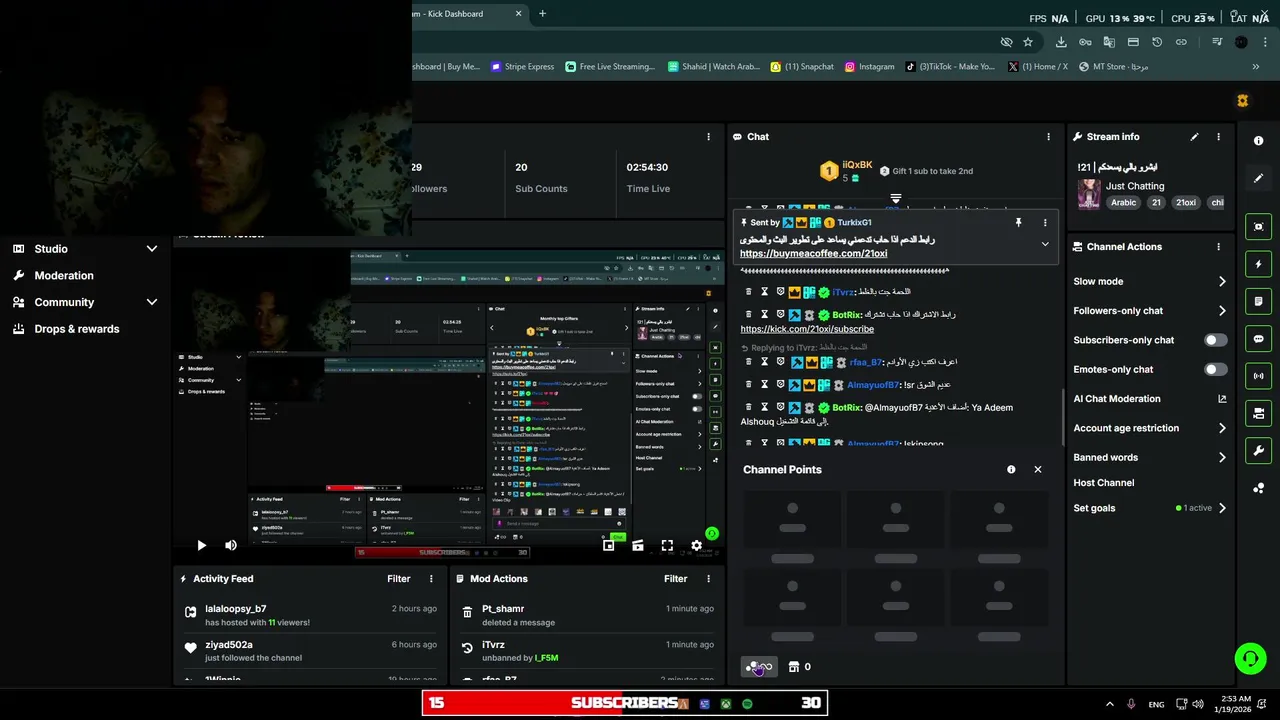1280x720 pixels.
Task: Open the Stream info panel options menu
Action: pos(1218,137)
